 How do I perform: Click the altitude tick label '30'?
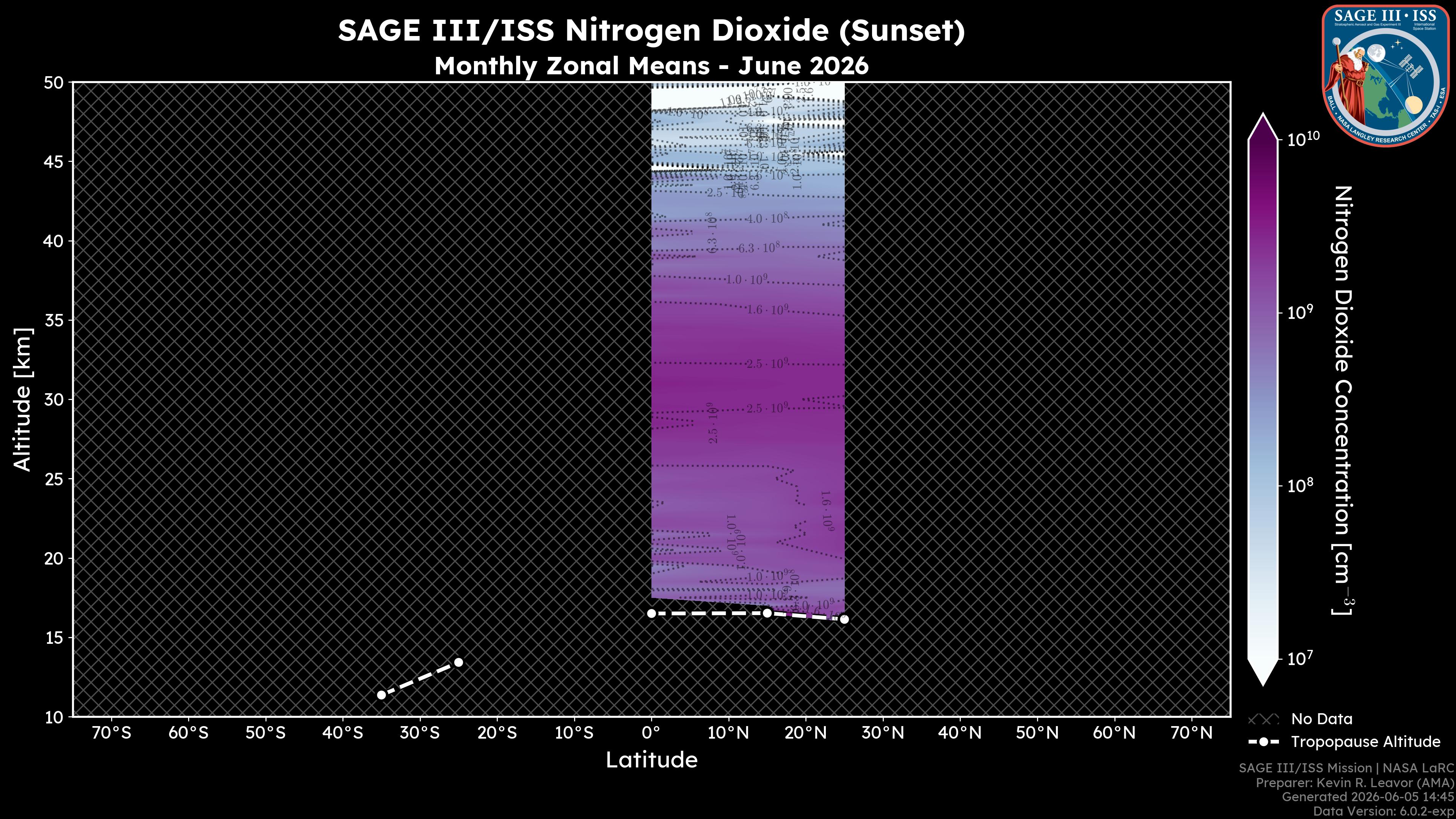[54, 400]
